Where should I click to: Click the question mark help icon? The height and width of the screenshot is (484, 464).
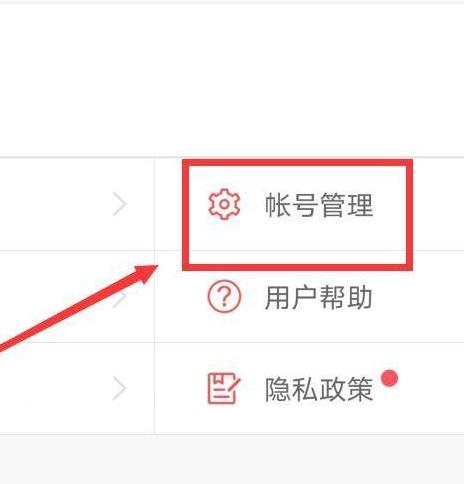click(224, 296)
